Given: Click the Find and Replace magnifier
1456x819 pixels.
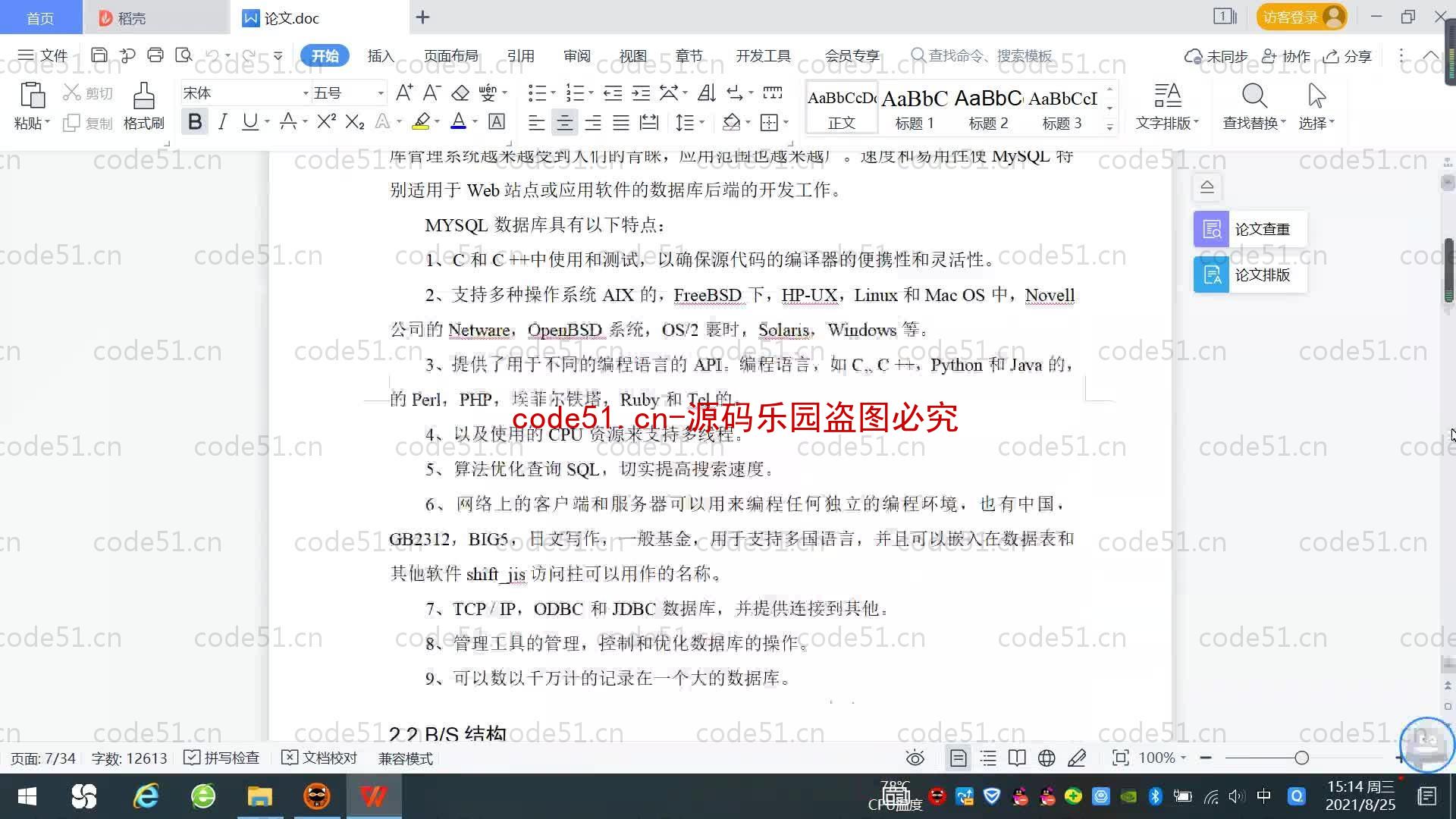Looking at the screenshot, I should pos(1254,96).
